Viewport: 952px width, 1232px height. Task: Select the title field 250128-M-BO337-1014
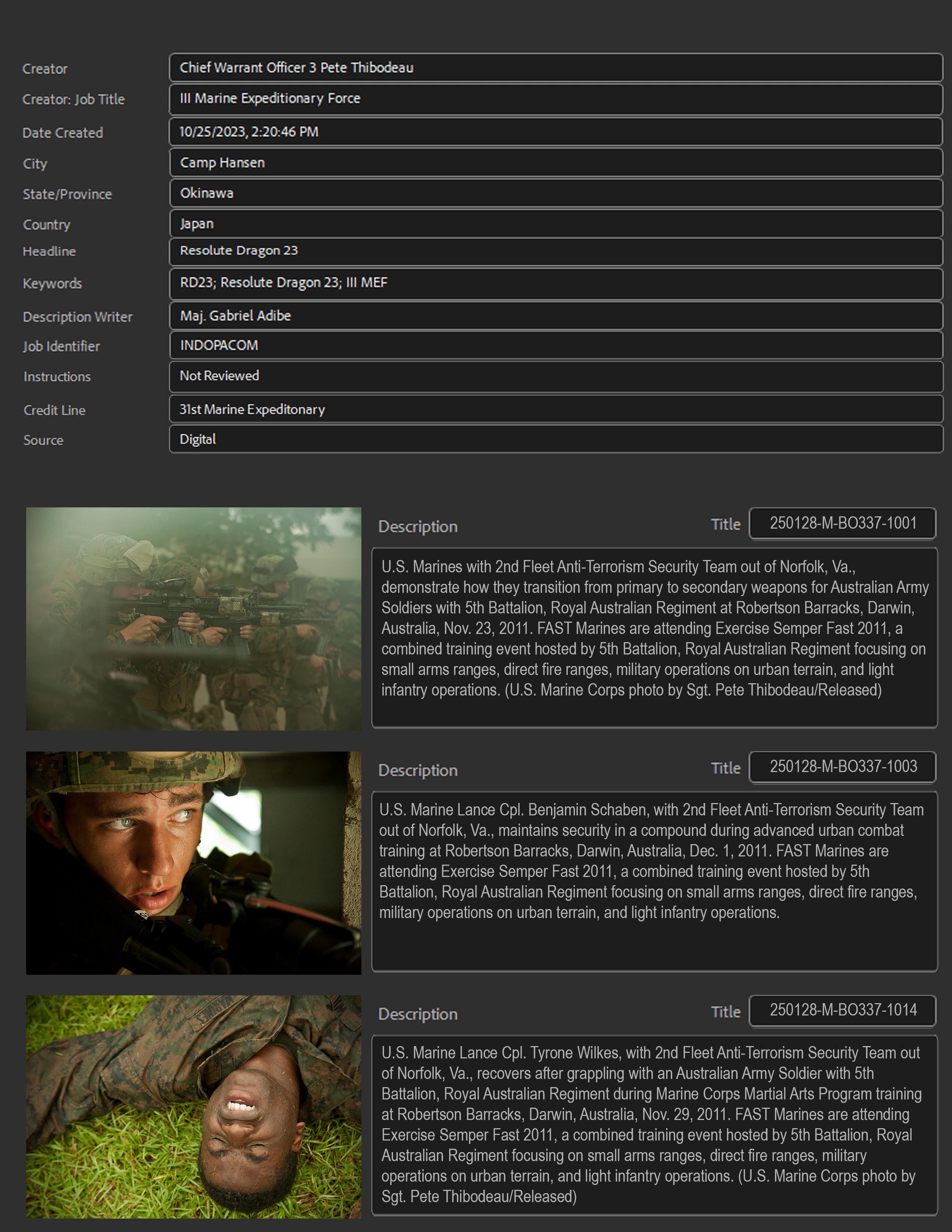click(x=843, y=1010)
